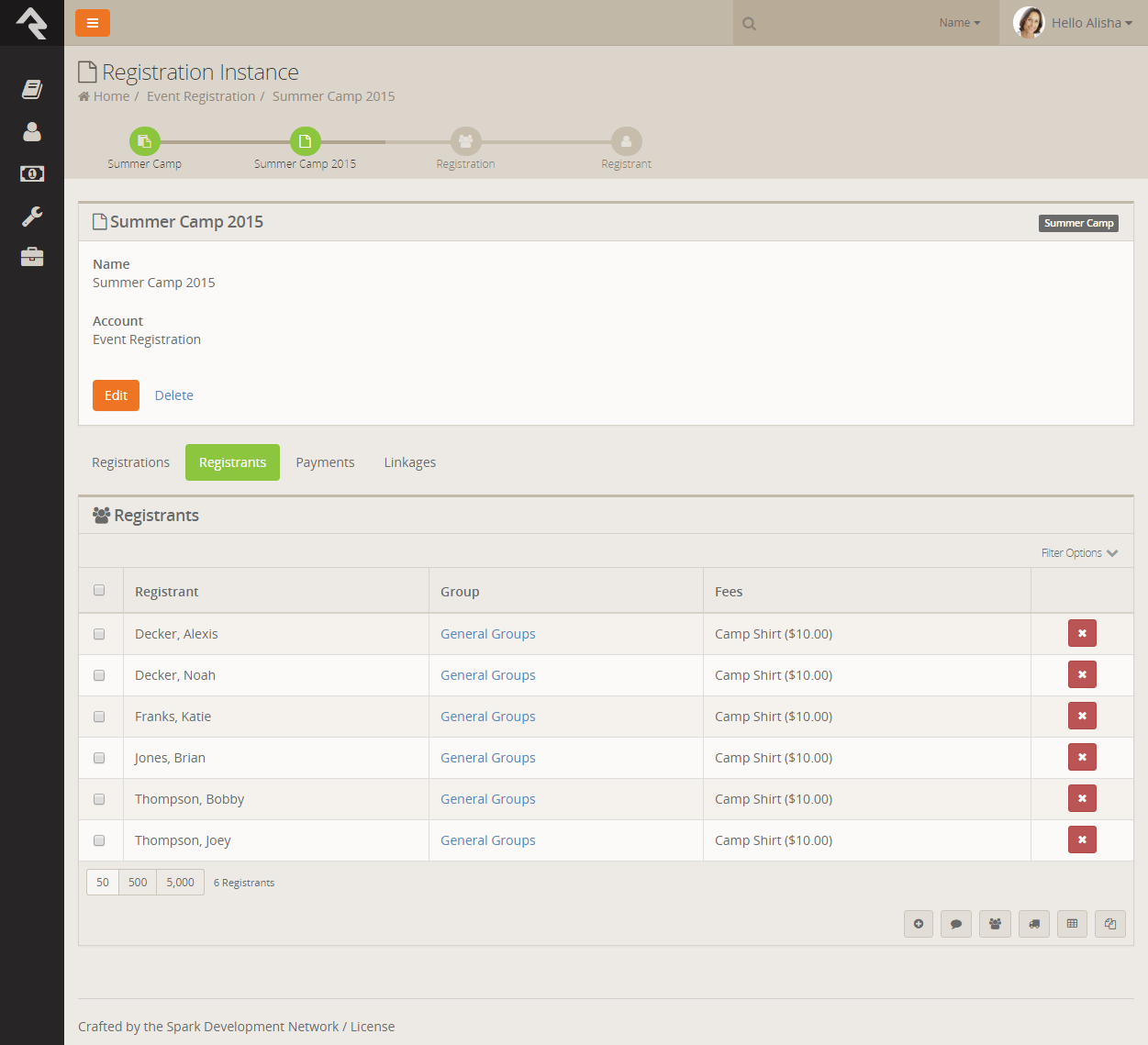Screen dimensions: 1148x1045
Task: Open General Groups link for Jones, Brian
Action: (x=487, y=758)
